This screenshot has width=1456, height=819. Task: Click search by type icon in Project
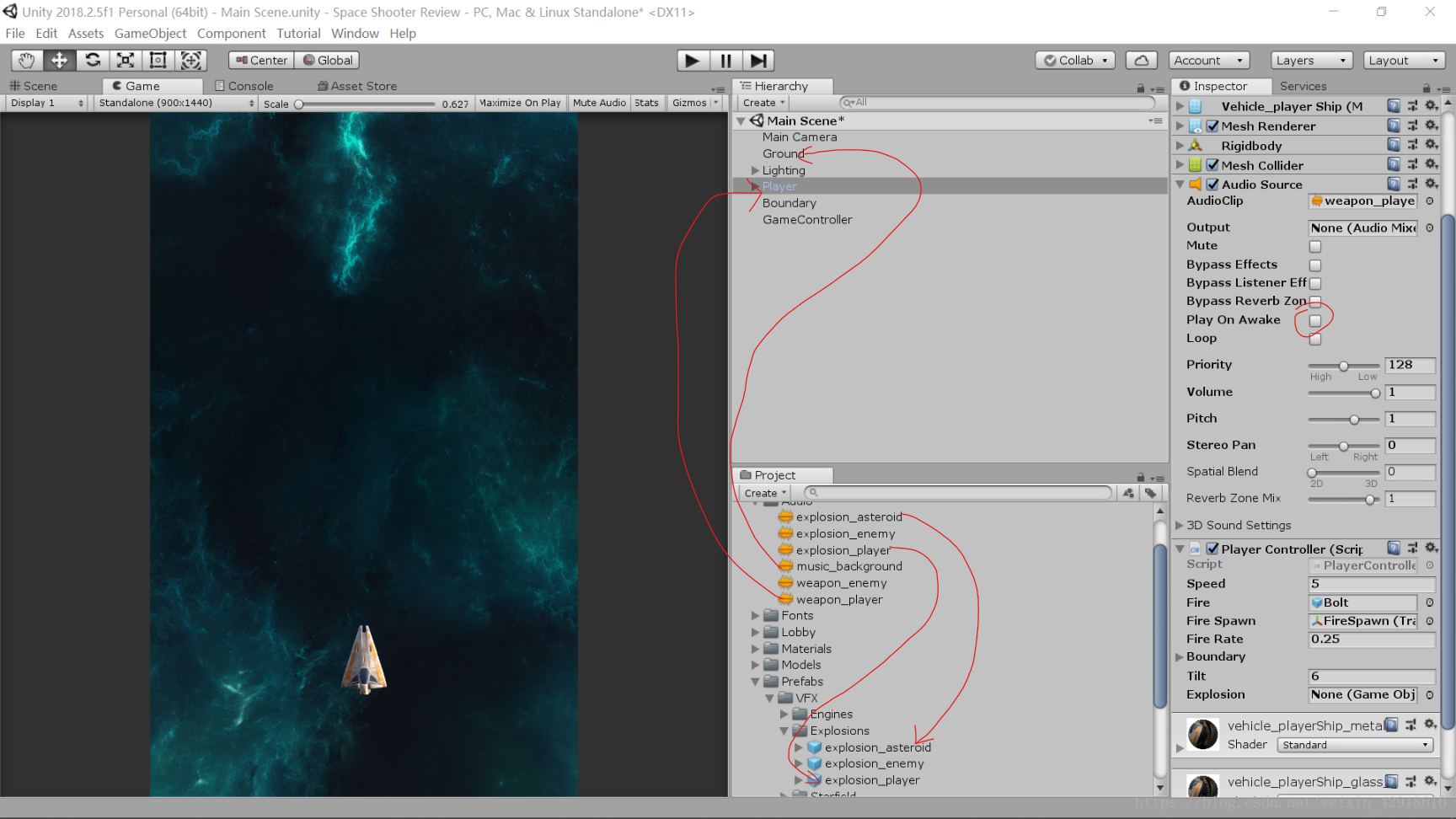[1129, 493]
